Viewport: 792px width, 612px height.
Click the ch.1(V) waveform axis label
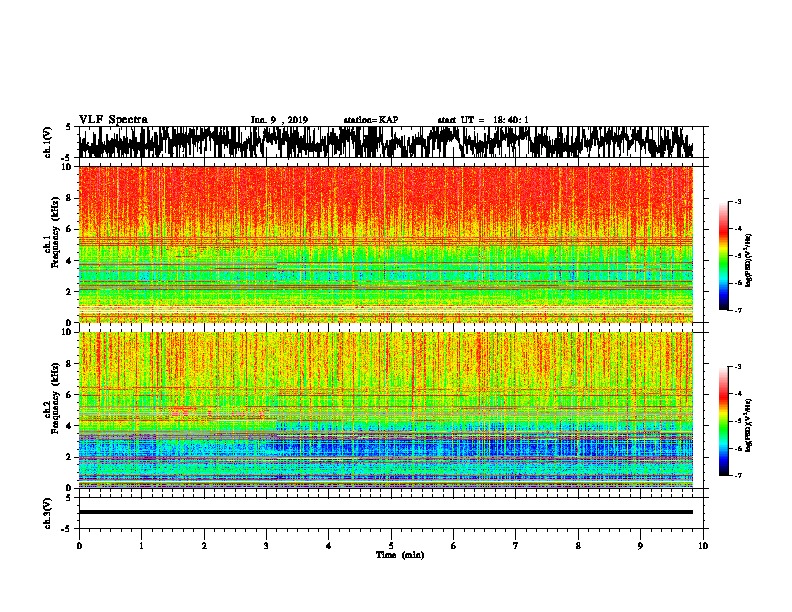click(x=48, y=142)
